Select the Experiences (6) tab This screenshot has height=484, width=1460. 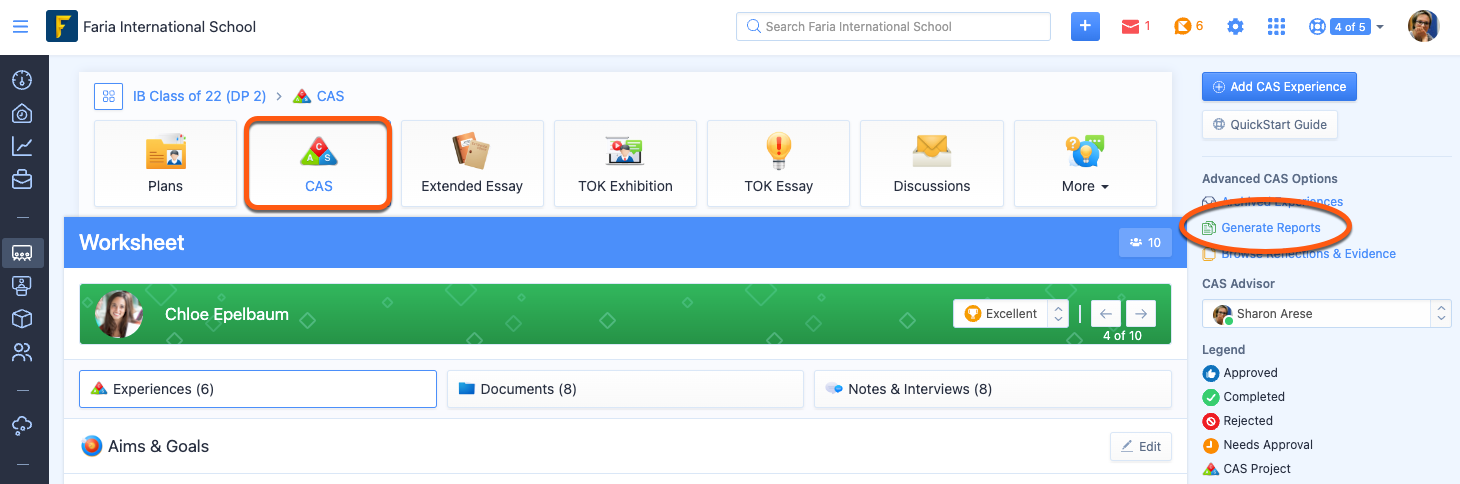pyautogui.click(x=258, y=389)
